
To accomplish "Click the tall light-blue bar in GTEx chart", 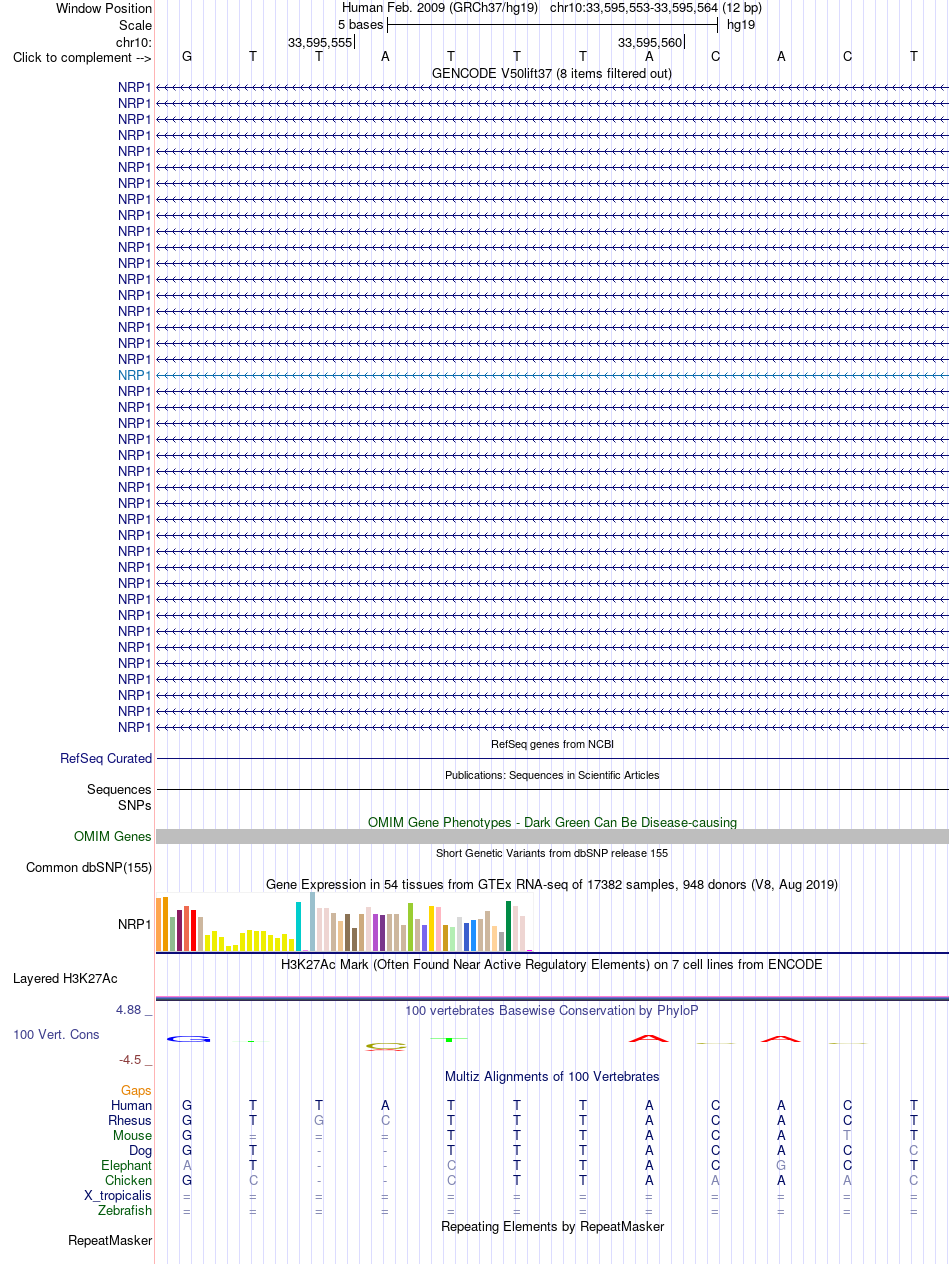I will [312, 922].
